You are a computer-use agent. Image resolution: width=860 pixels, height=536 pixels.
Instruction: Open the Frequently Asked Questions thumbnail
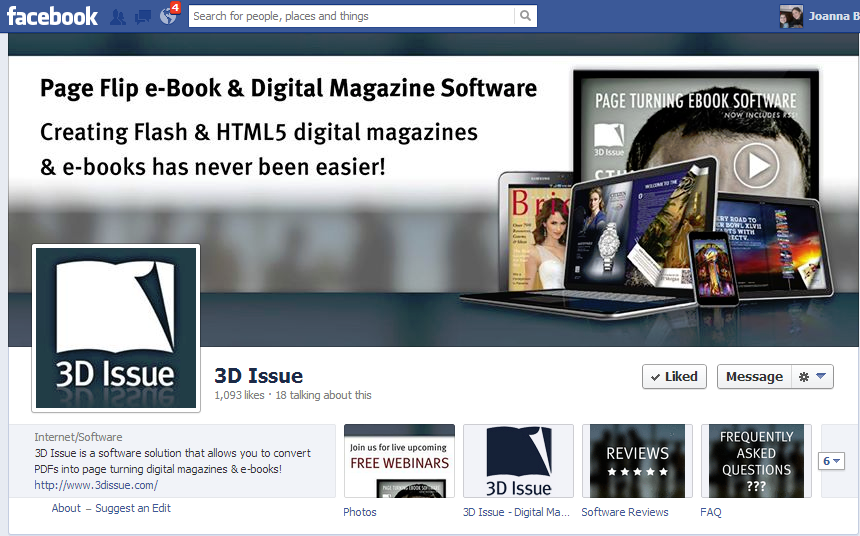[756, 461]
